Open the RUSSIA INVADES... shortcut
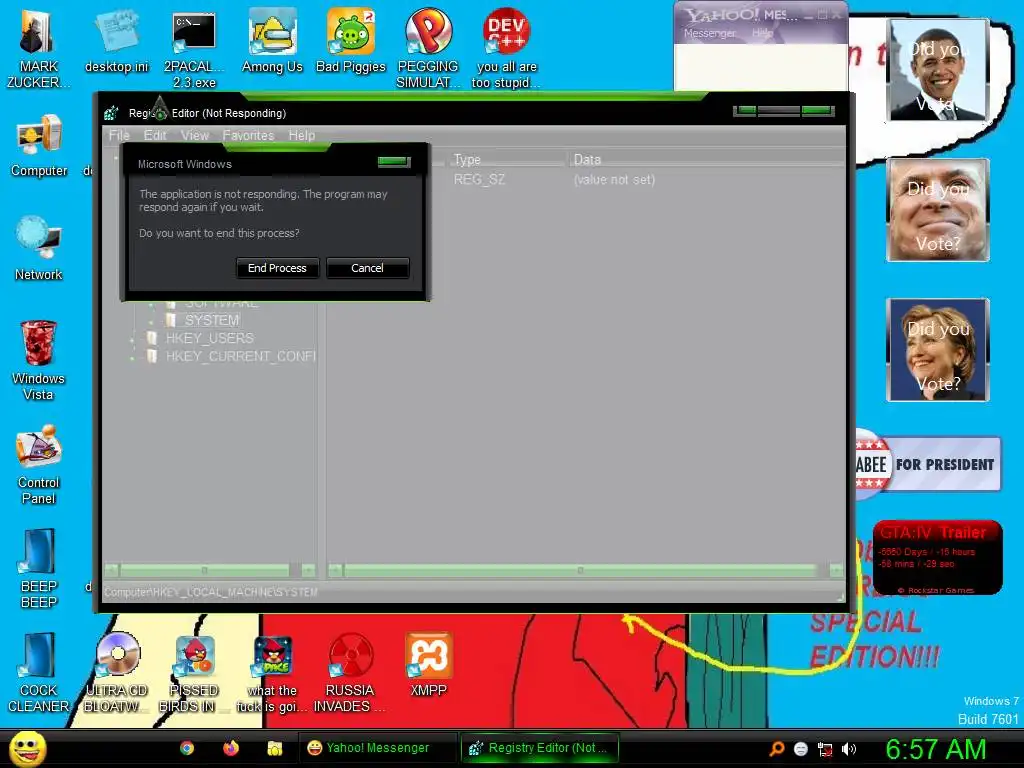The height and width of the screenshot is (768, 1024). point(350,673)
